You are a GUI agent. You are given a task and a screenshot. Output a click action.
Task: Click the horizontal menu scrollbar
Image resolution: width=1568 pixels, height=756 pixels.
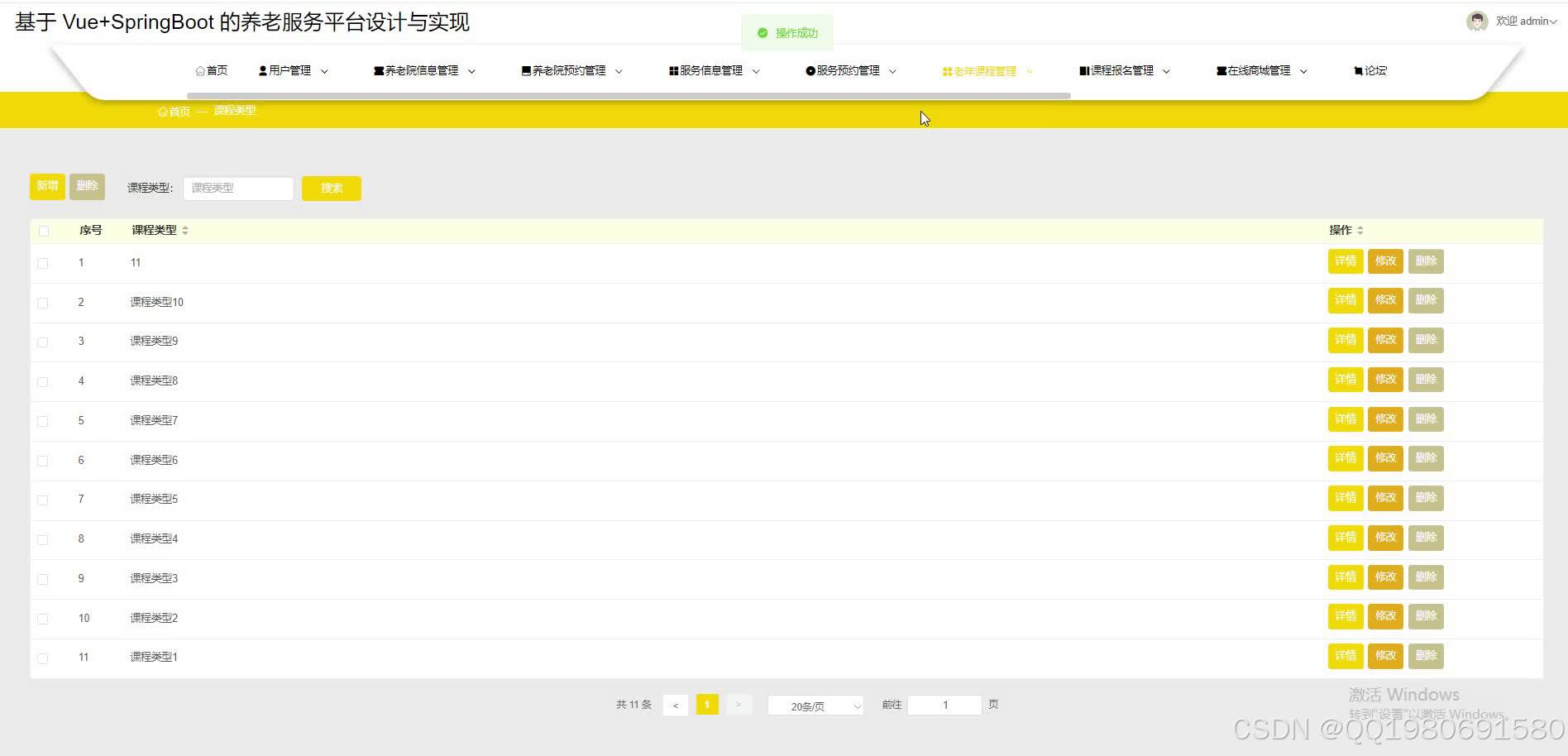(629, 96)
